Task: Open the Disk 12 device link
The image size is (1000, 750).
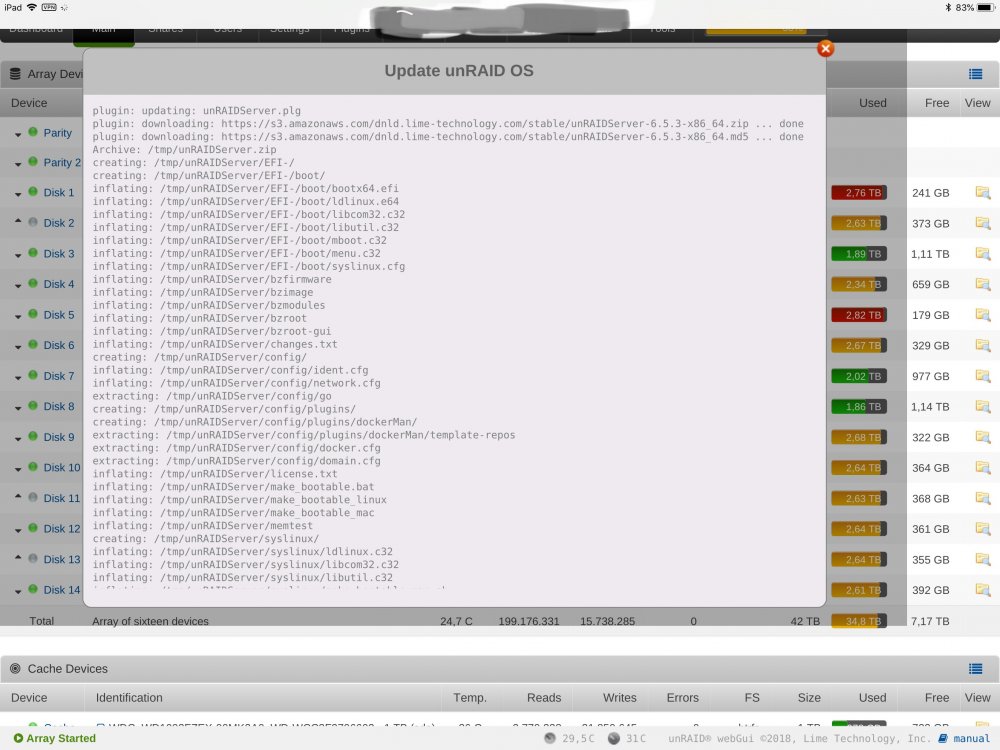Action: click(x=62, y=529)
